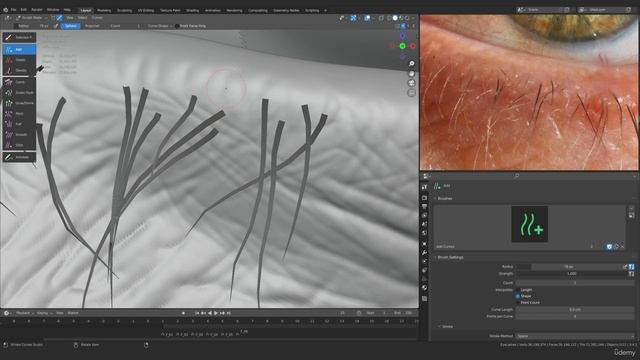
Task: Click the timeline play button
Action: (216, 313)
